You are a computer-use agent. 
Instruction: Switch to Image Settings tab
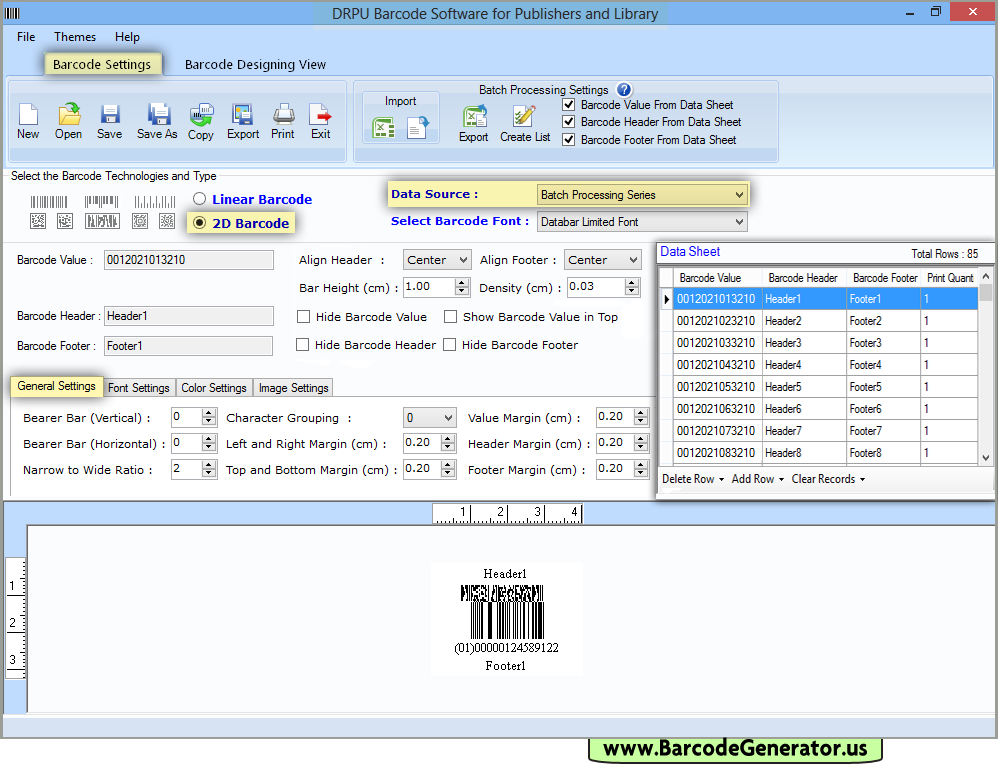coord(293,388)
